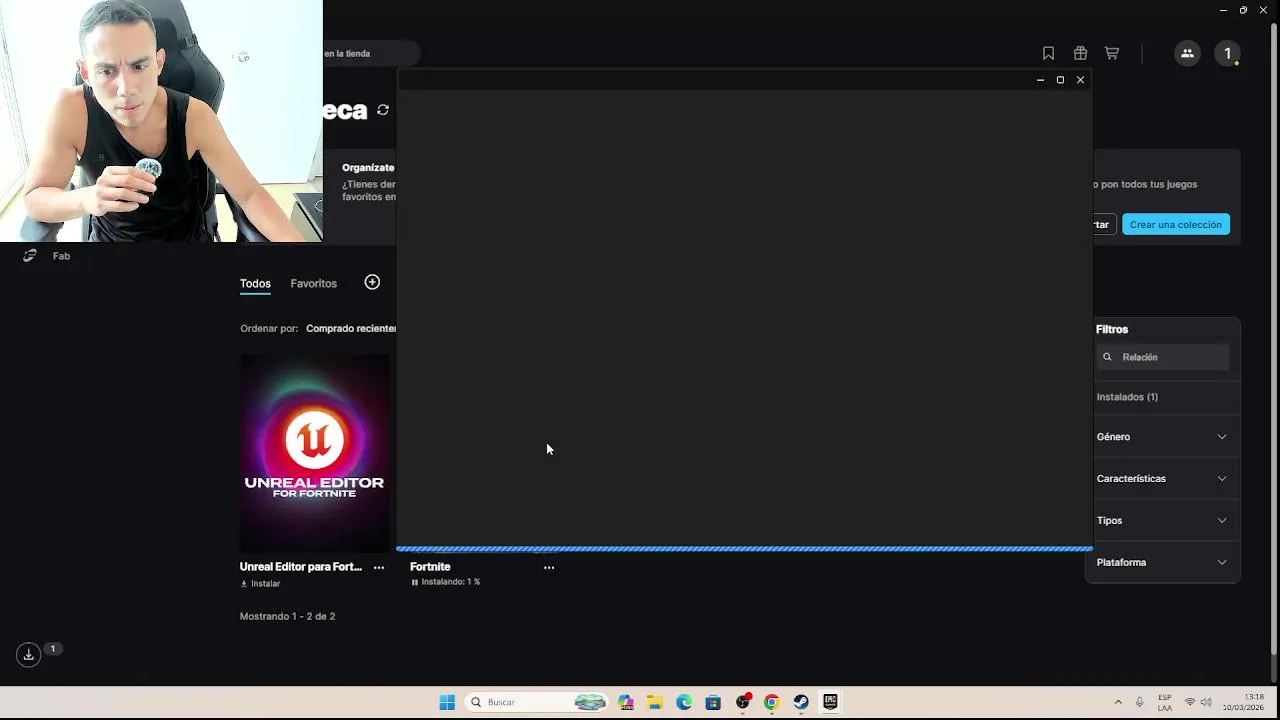
Task: Add a new collection with plus icon
Action: 372,282
